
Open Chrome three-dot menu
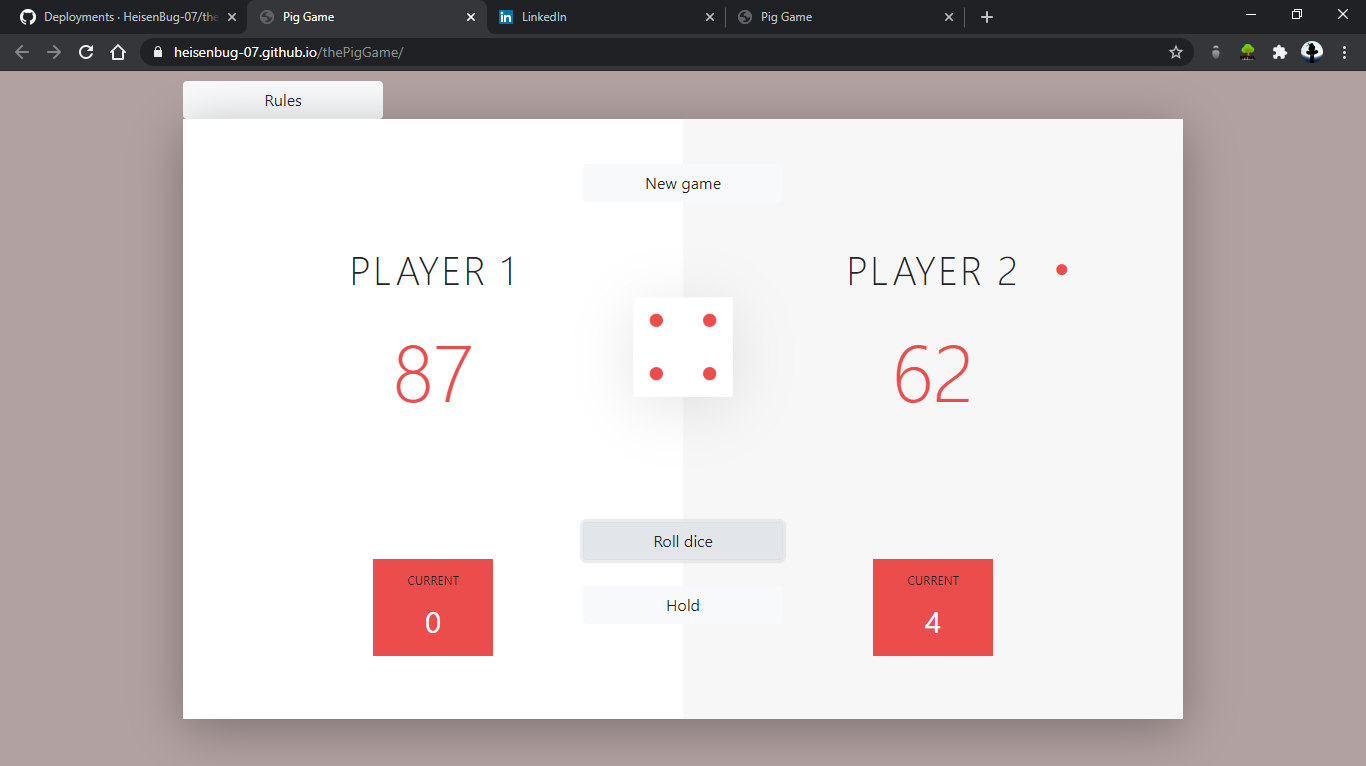point(1344,52)
